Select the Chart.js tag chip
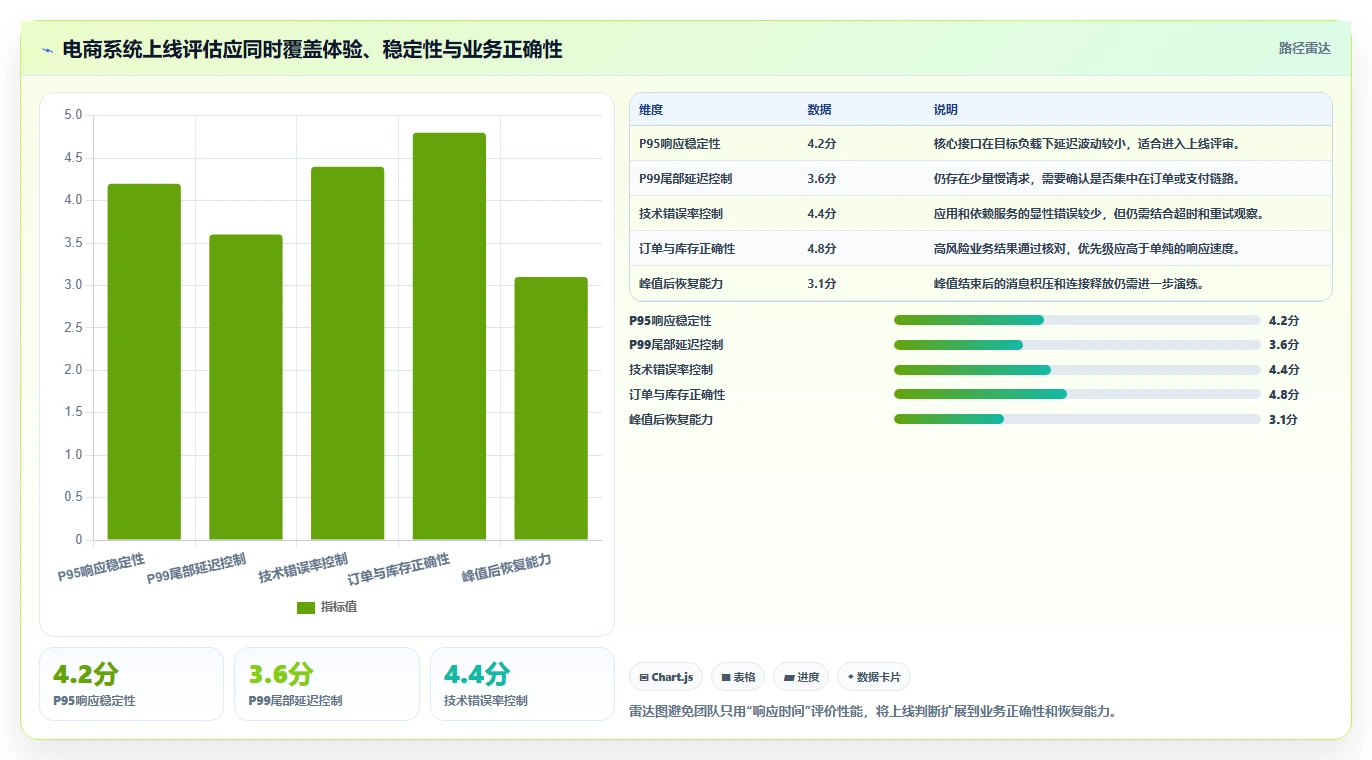 coord(666,677)
